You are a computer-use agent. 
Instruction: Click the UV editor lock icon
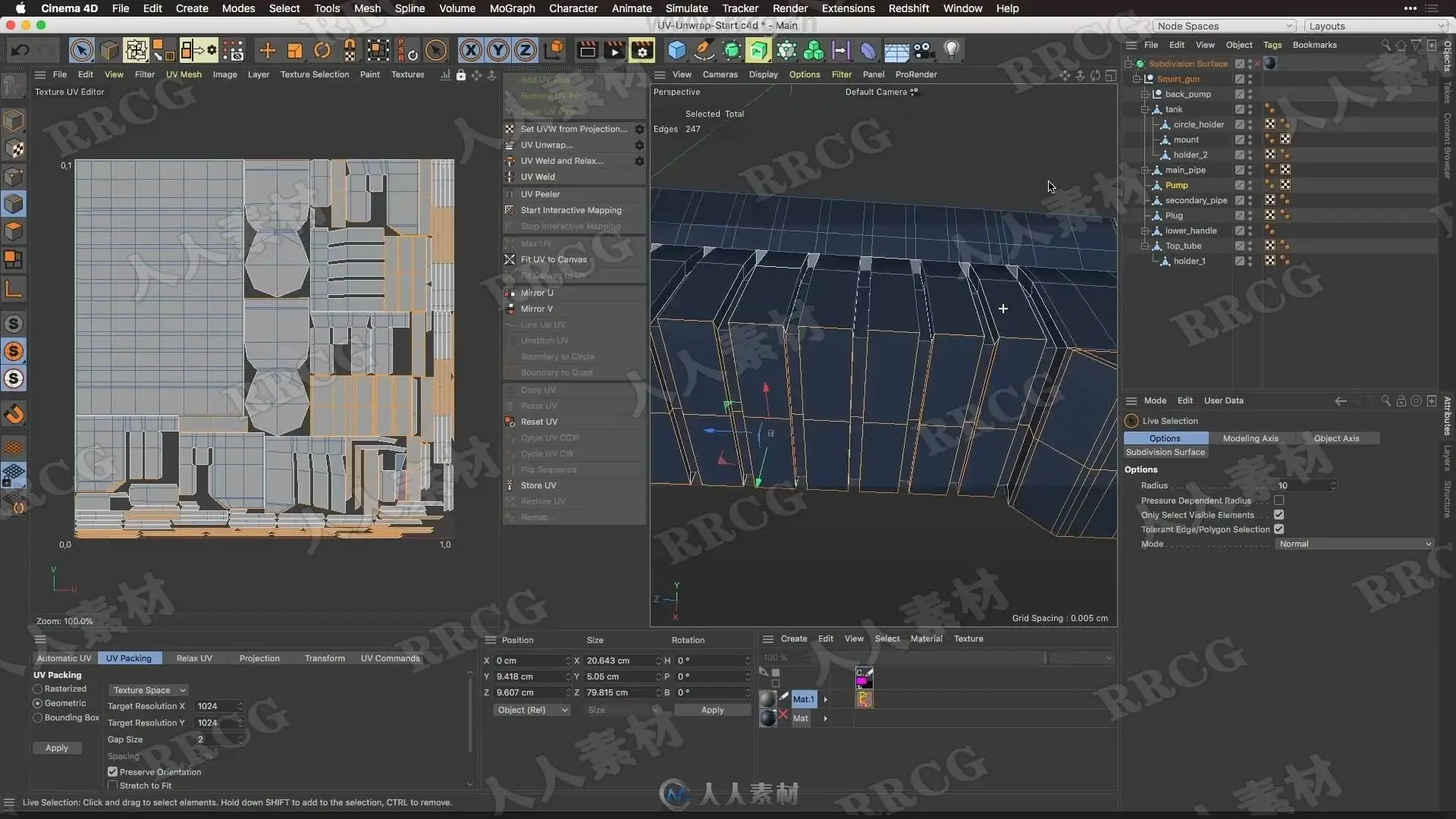[460, 75]
